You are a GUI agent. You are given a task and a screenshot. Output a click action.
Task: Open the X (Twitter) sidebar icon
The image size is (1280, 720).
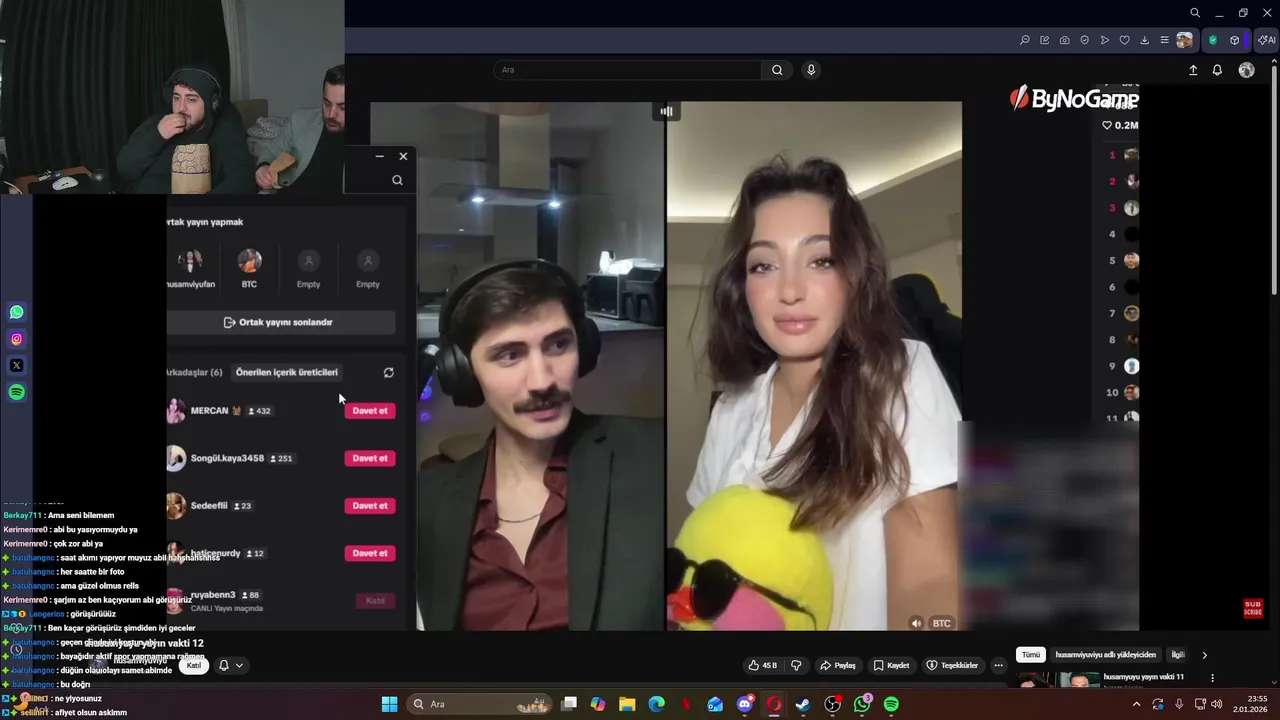coord(16,366)
